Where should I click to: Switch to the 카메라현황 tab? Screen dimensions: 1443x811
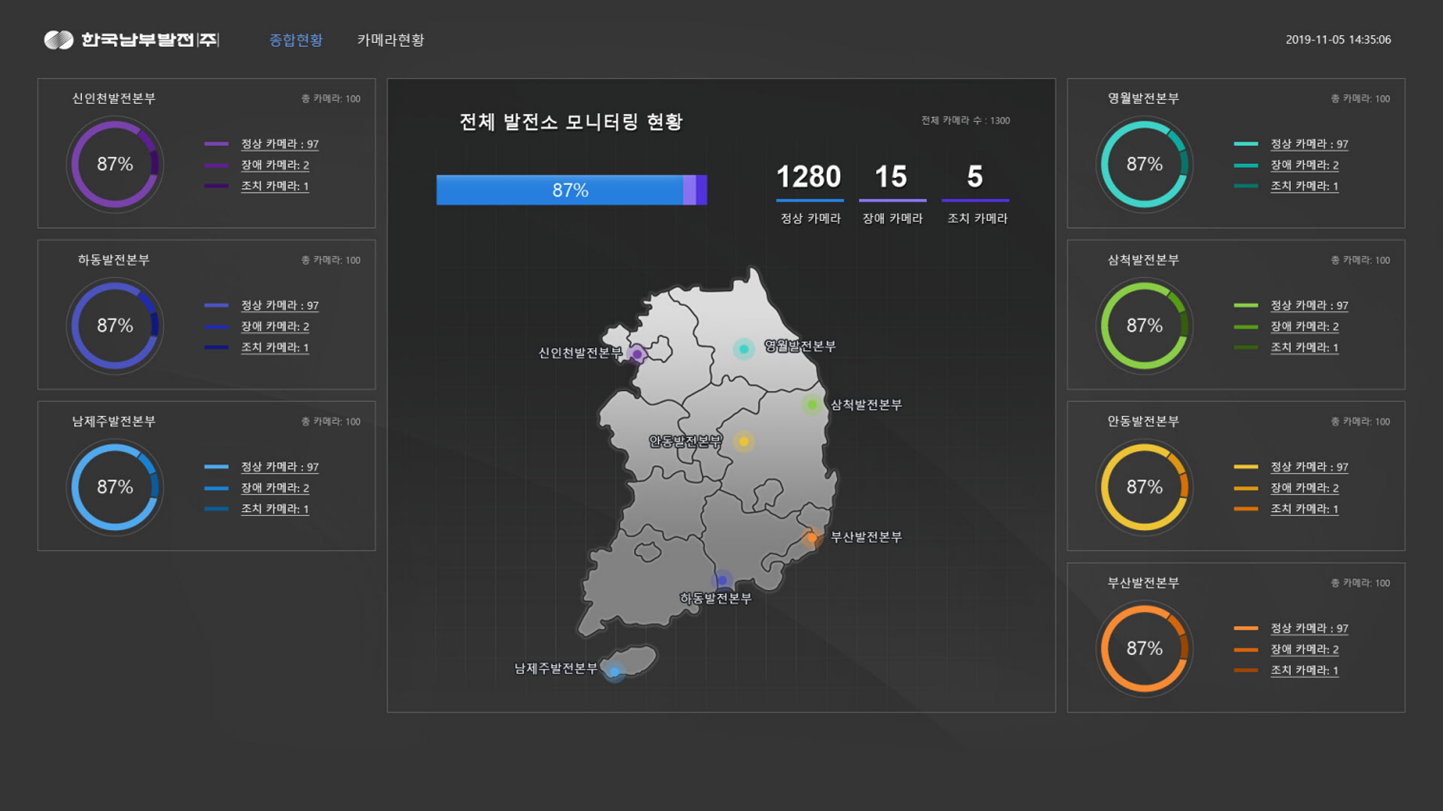(390, 40)
